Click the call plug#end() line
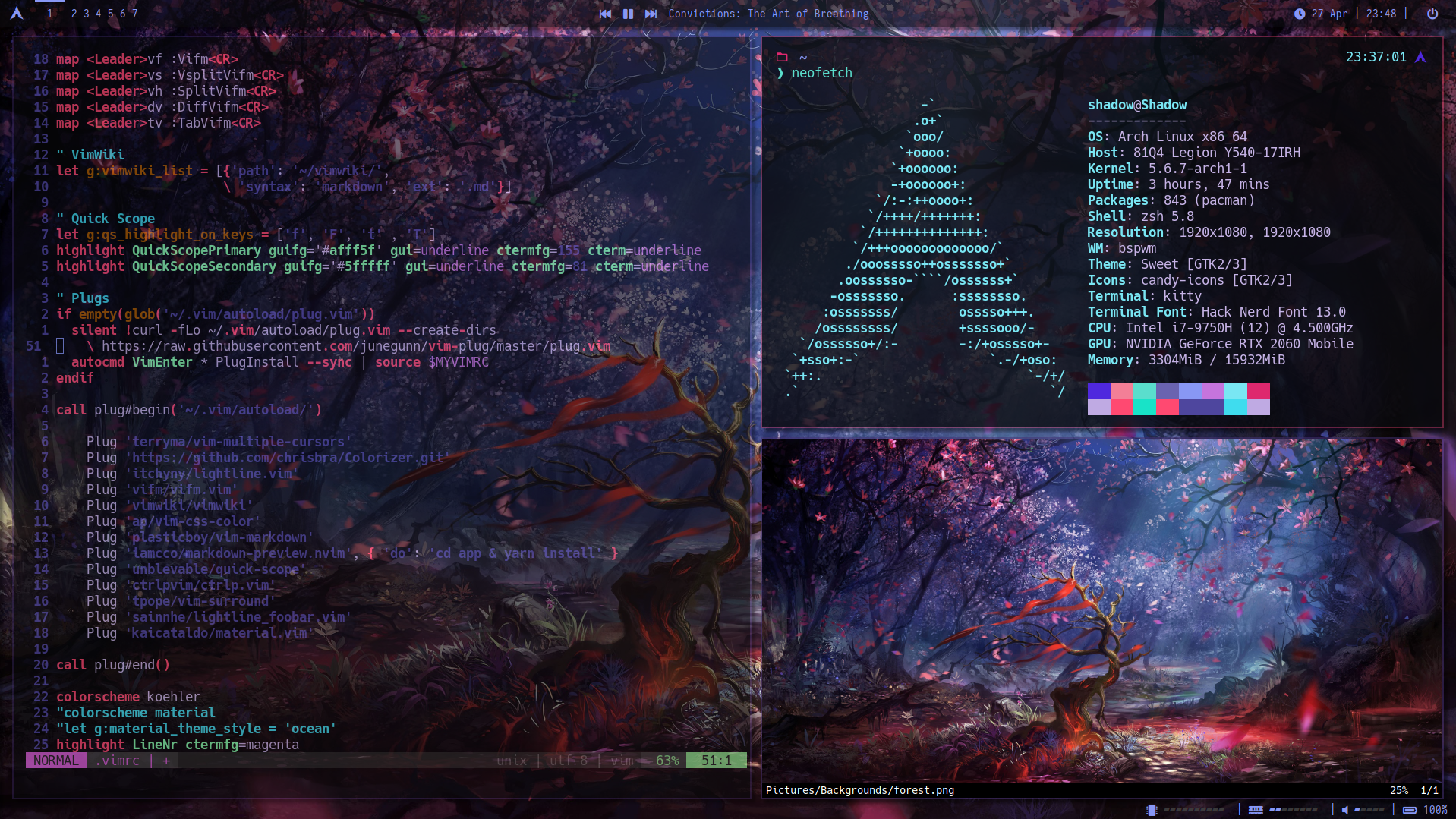The width and height of the screenshot is (1456, 819). 113,665
